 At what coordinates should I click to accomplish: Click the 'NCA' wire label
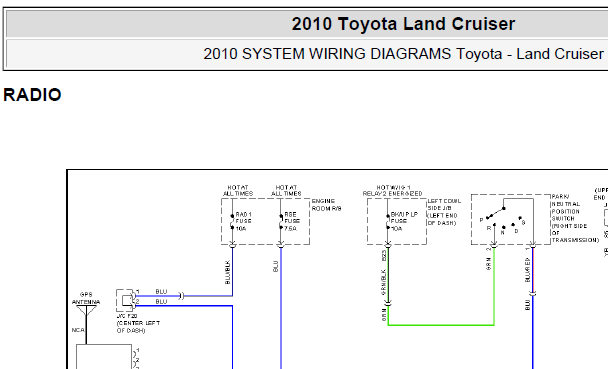(x=78, y=330)
